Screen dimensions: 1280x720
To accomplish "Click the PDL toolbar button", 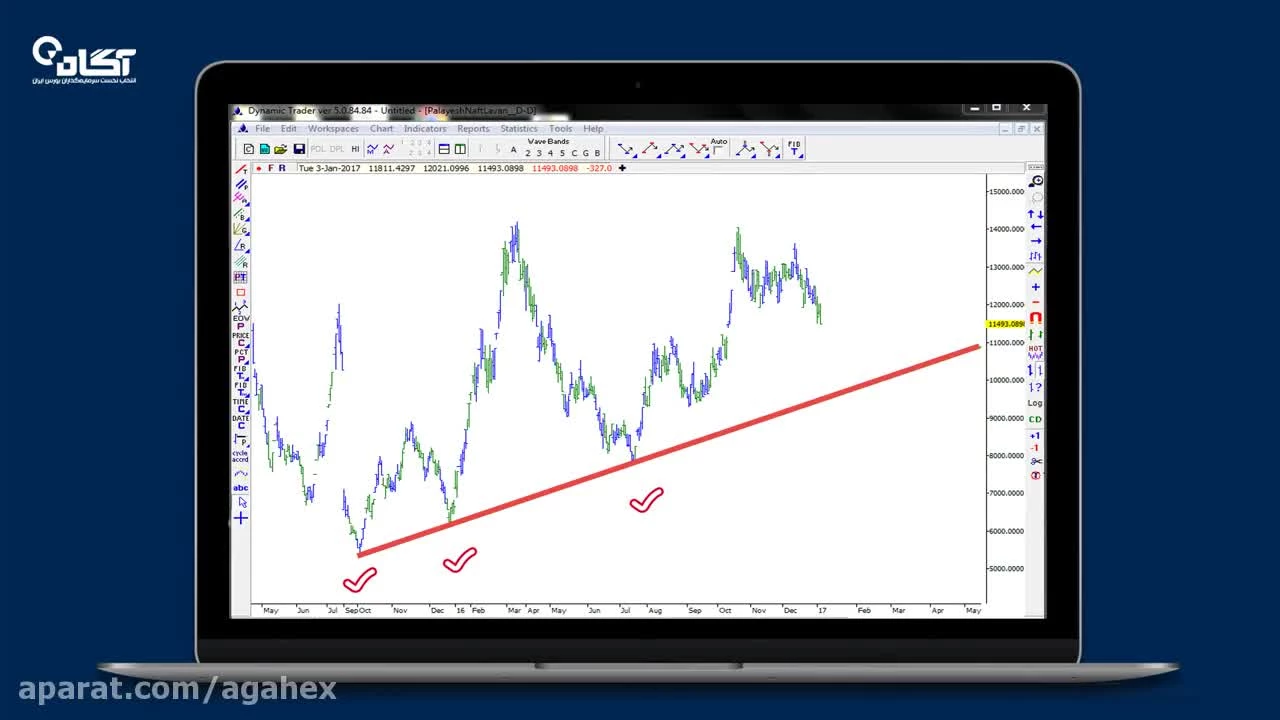I will pos(318,149).
